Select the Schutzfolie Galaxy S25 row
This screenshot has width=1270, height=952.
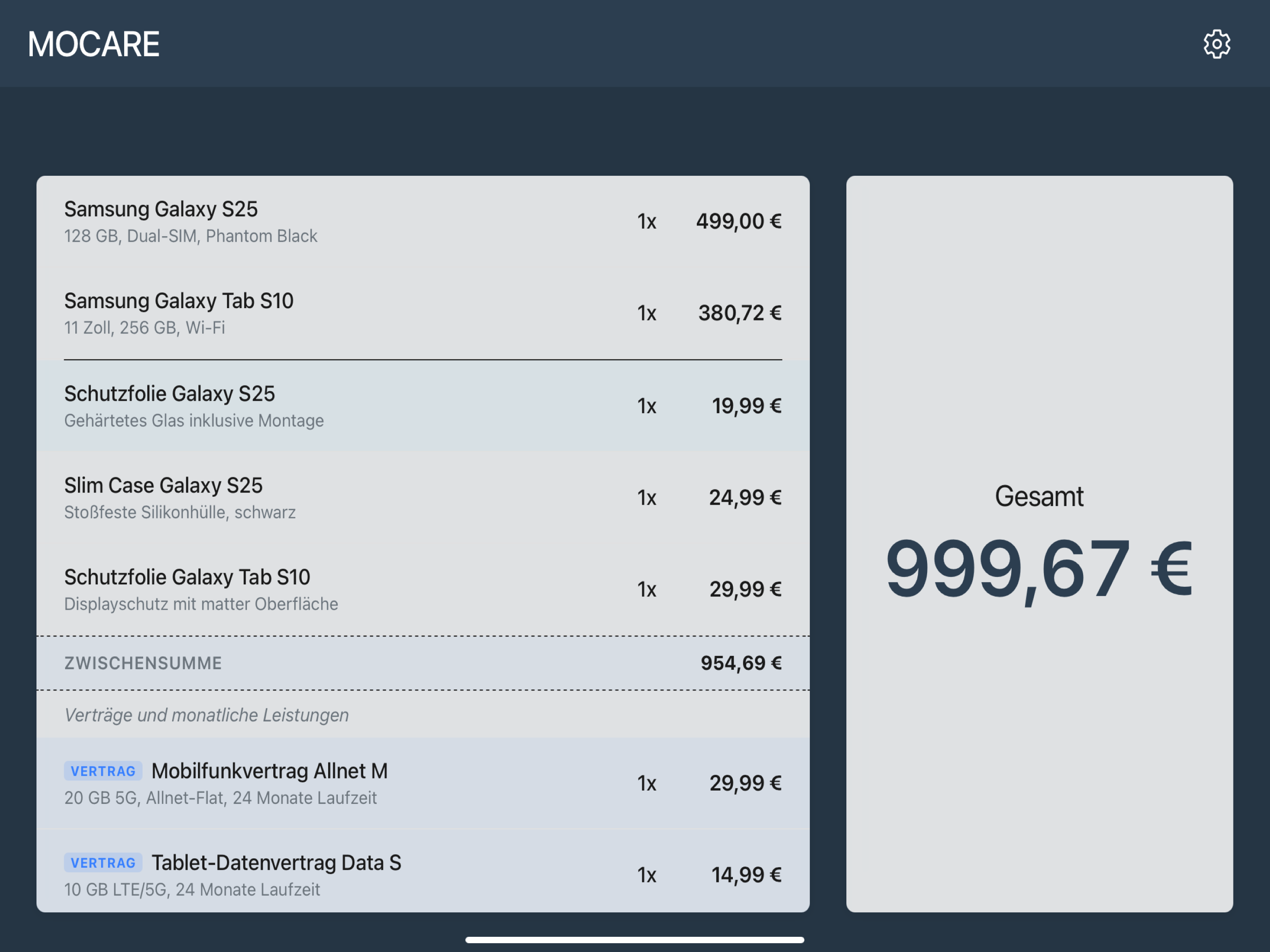tap(423, 406)
